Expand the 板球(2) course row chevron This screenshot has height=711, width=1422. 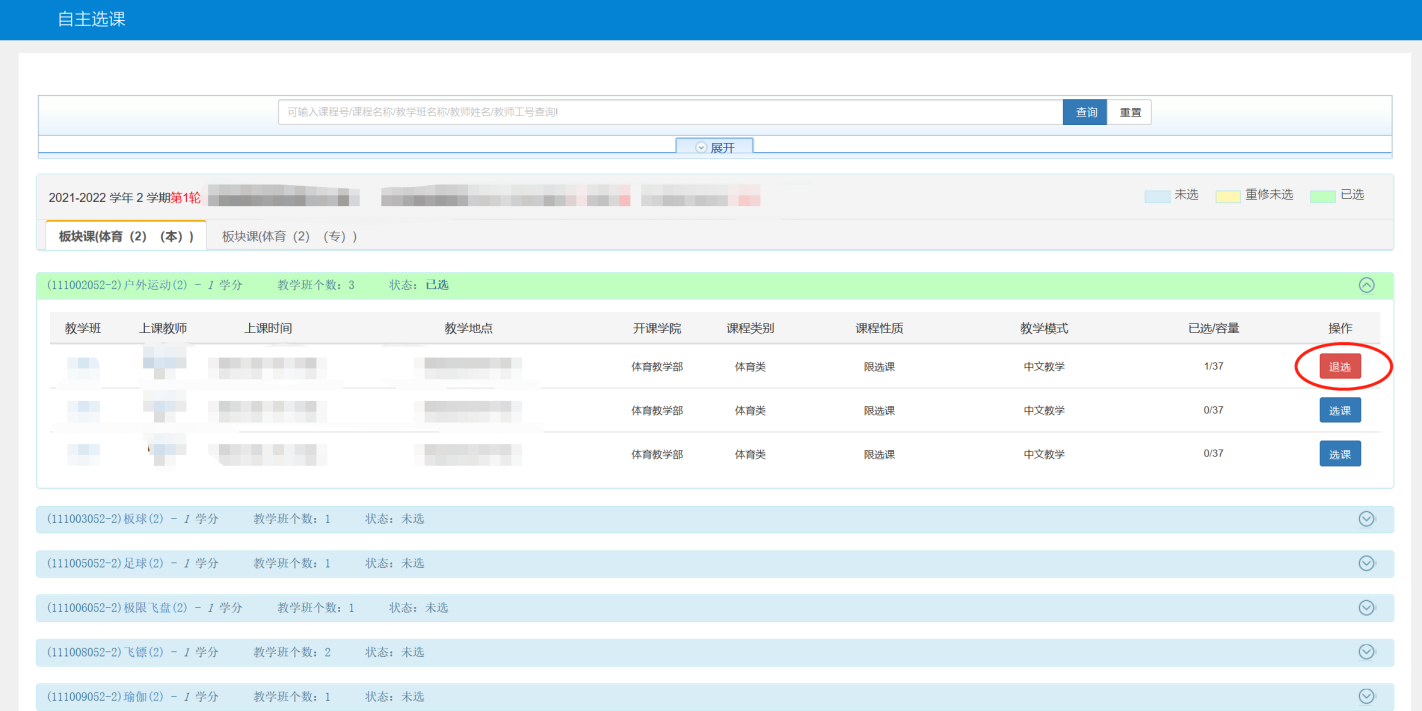click(1366, 519)
